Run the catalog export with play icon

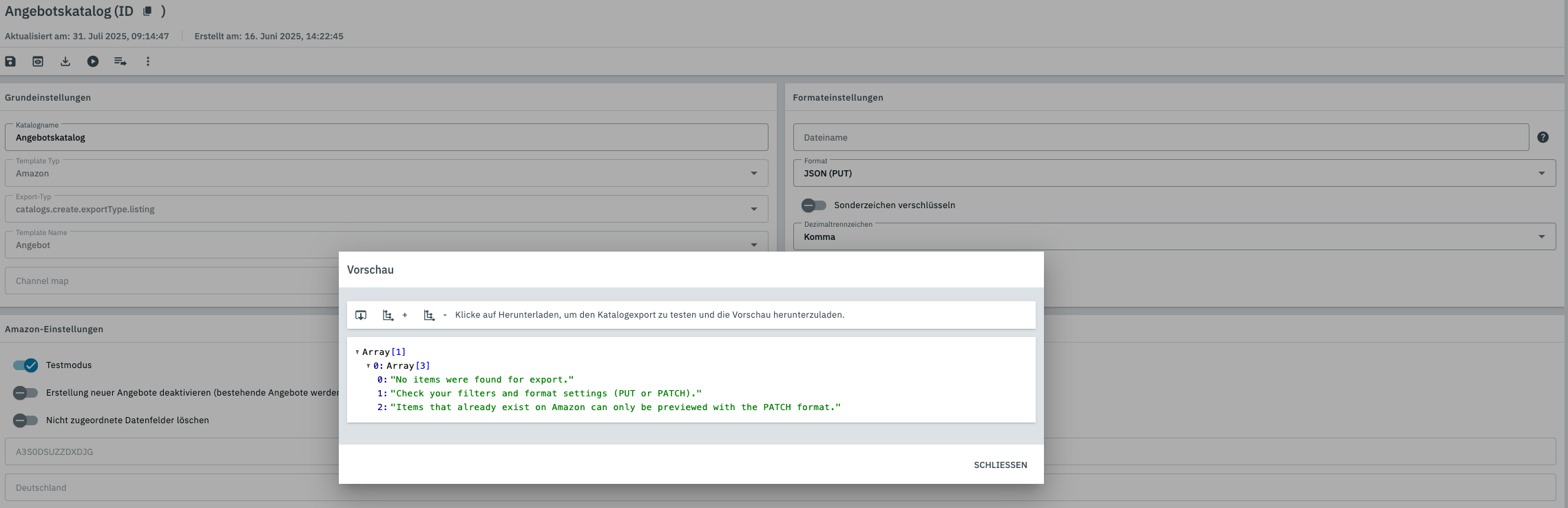point(93,61)
